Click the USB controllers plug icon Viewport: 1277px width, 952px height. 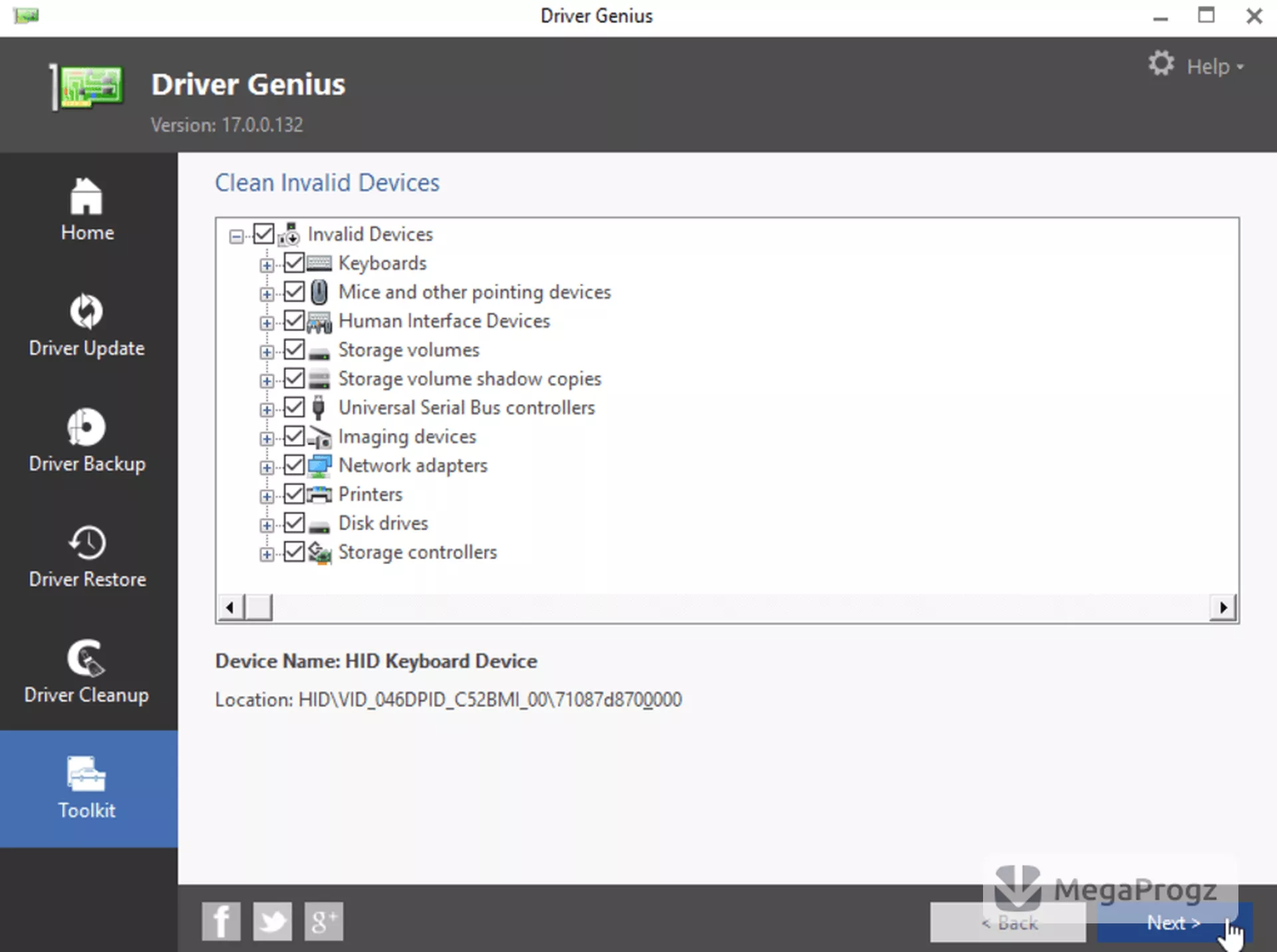pos(319,408)
